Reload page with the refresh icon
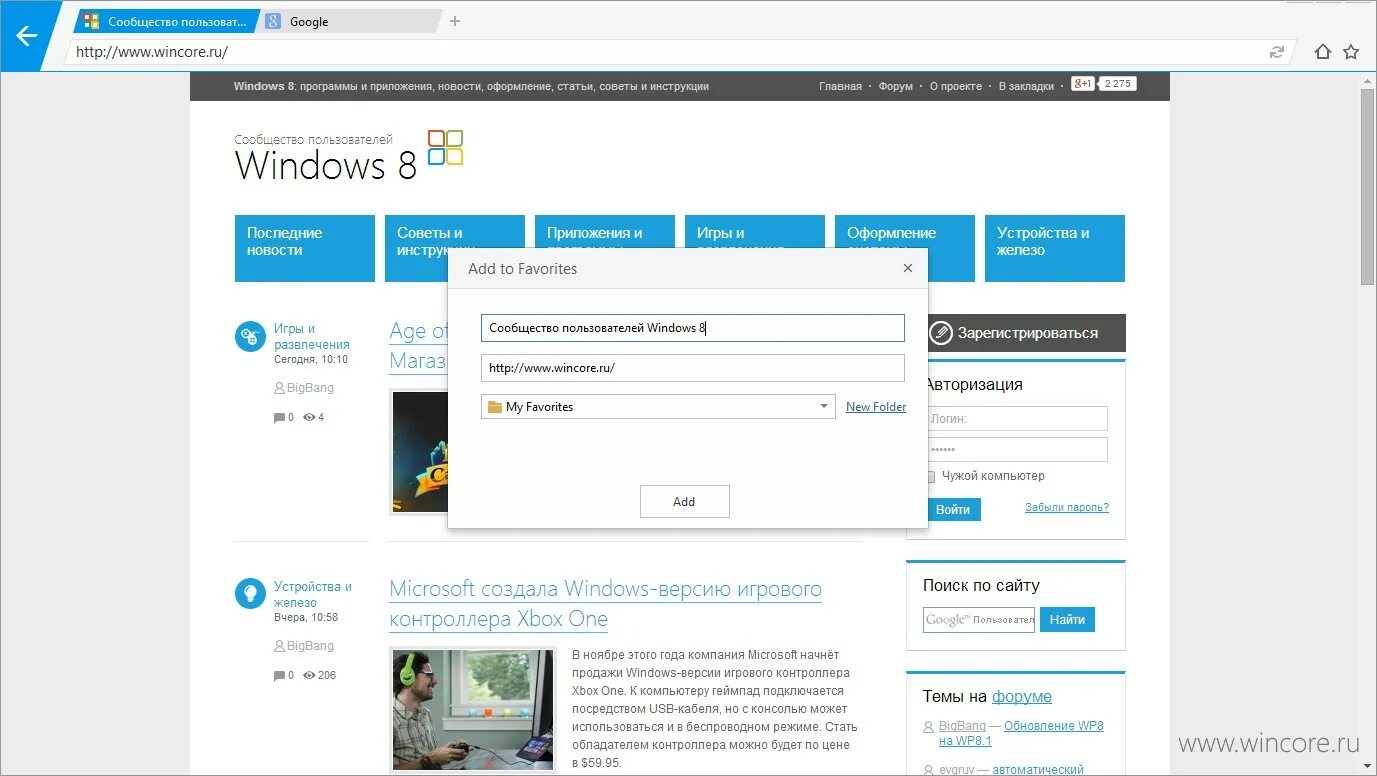This screenshot has width=1377, height=776. tap(1276, 52)
